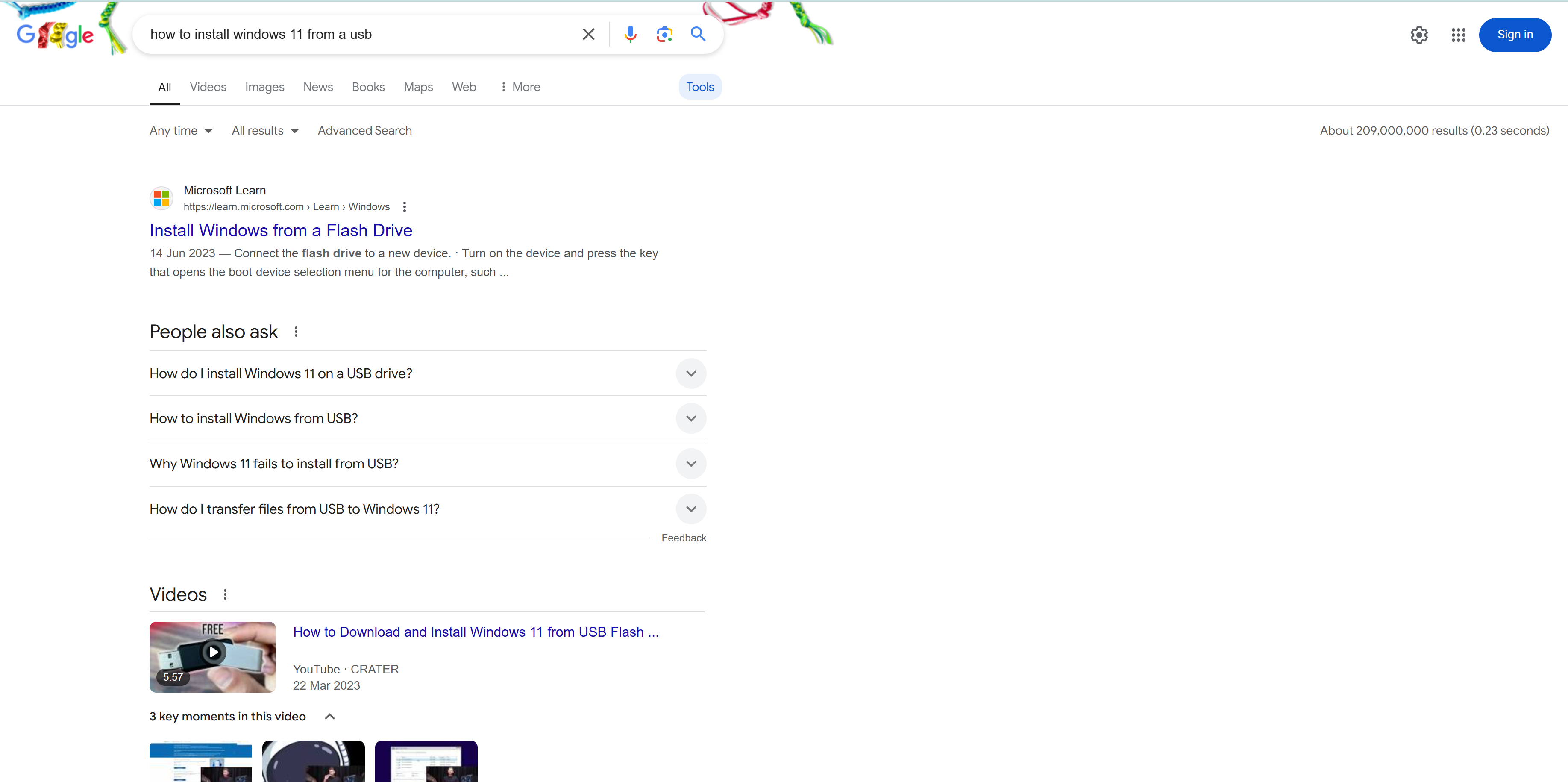
Task: Open Videos section options menu
Action: [x=225, y=594]
